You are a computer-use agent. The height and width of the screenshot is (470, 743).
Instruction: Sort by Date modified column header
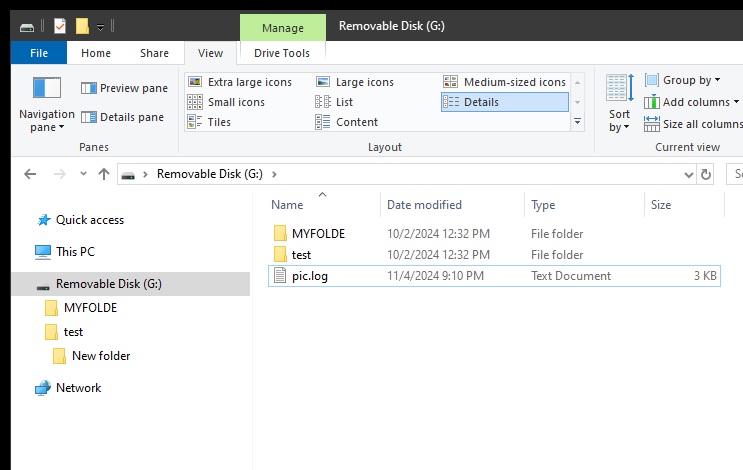pyautogui.click(x=424, y=205)
